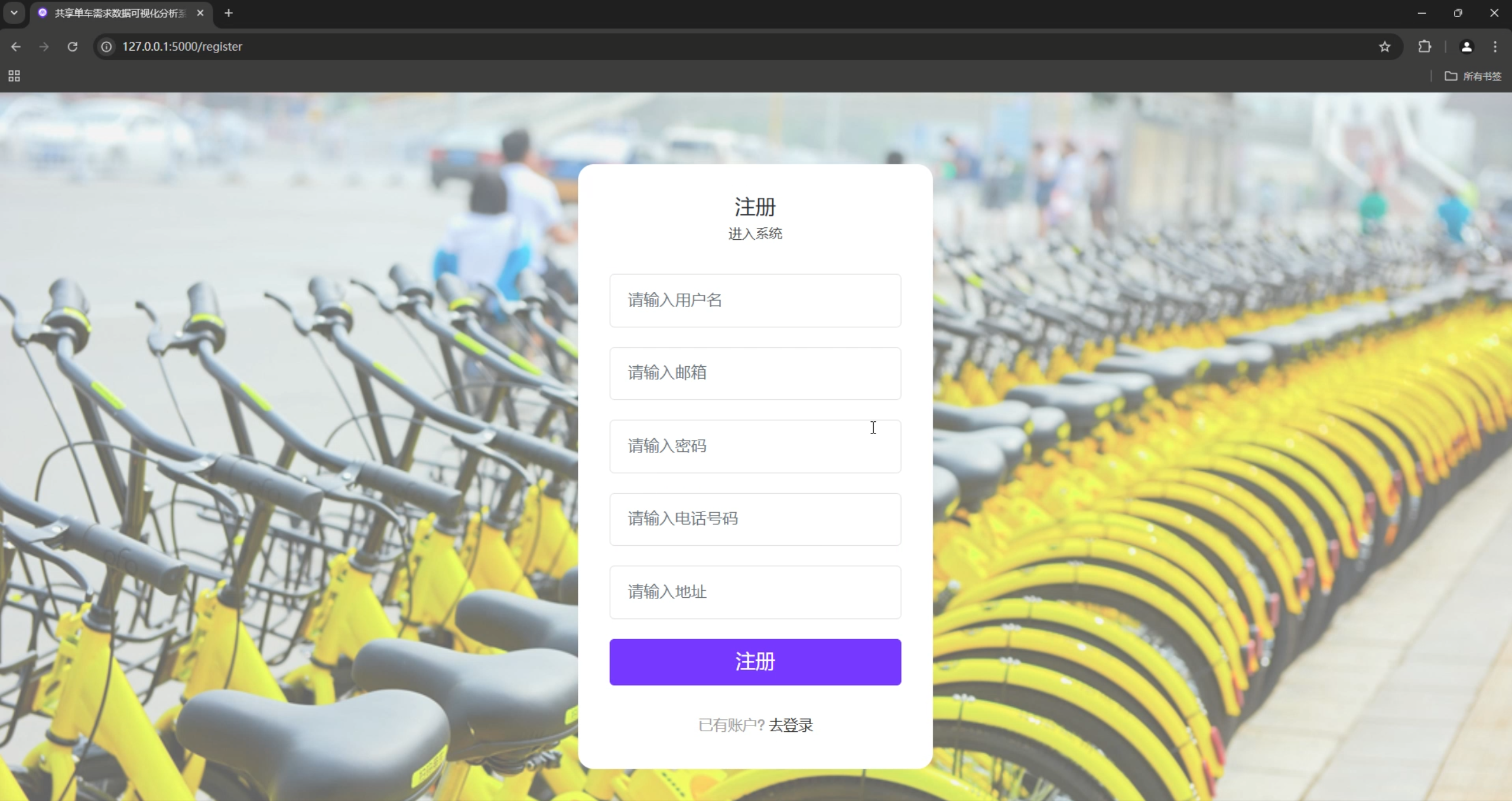Close the browser window
The width and height of the screenshot is (1512, 801).
click(1494, 13)
